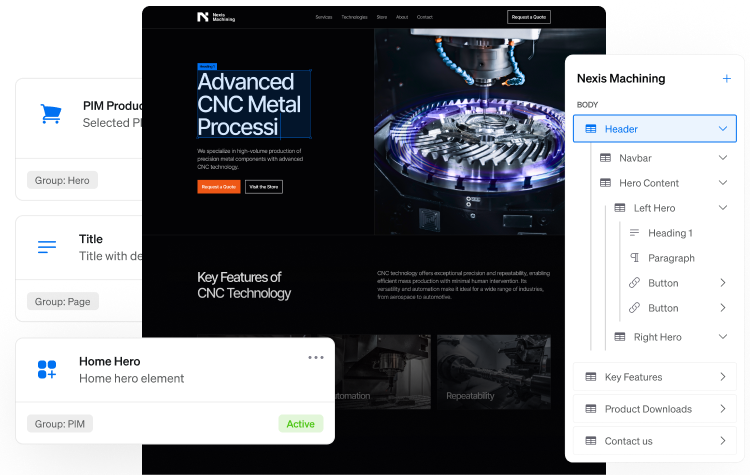Click link icon of second Button row
The width and height of the screenshot is (750, 475).
[x=634, y=308]
